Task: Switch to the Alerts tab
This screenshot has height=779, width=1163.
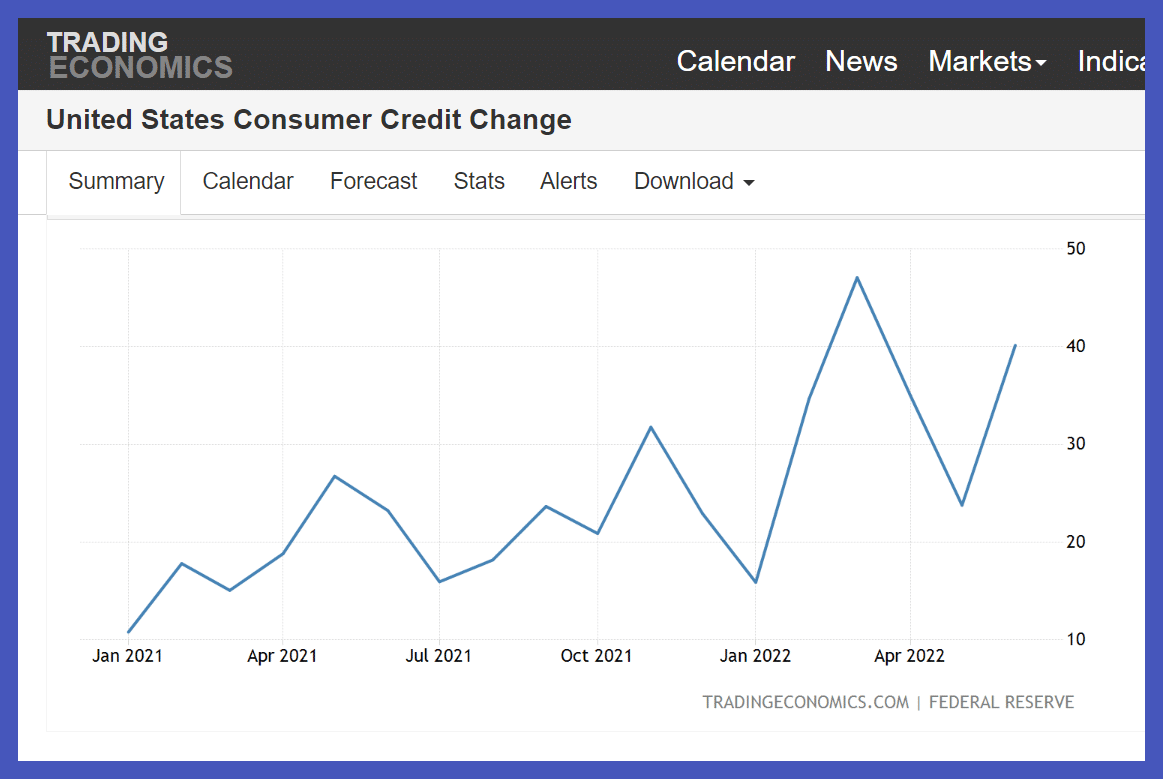Action: pyautogui.click(x=568, y=181)
